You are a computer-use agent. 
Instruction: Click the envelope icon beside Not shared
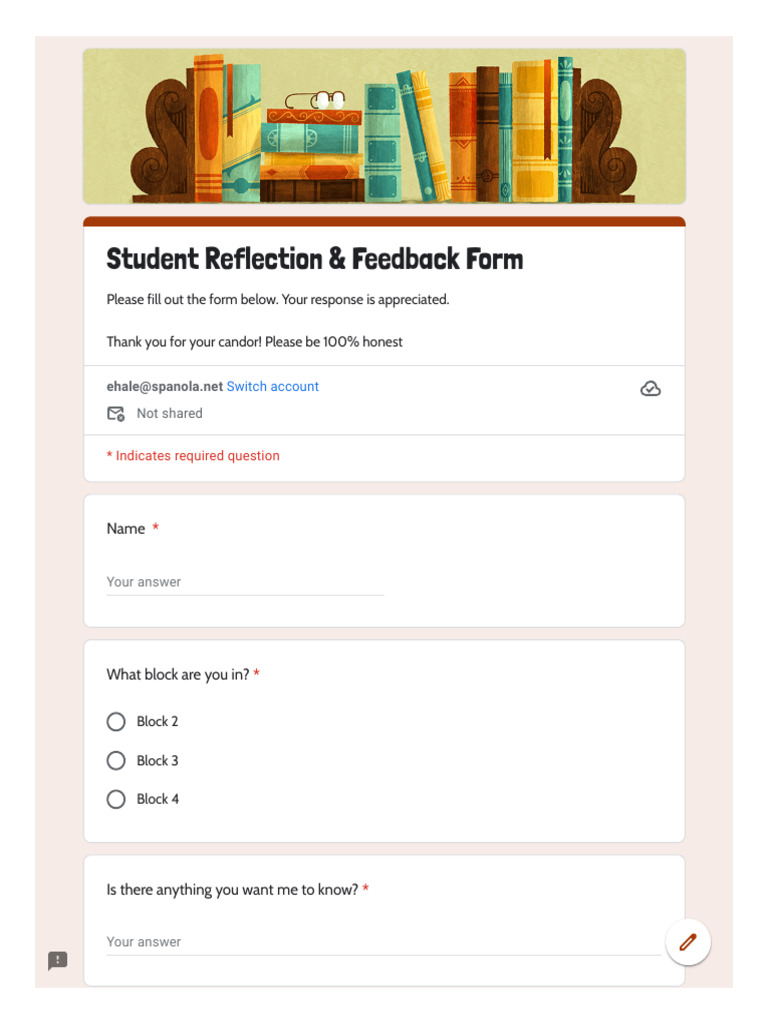[116, 413]
